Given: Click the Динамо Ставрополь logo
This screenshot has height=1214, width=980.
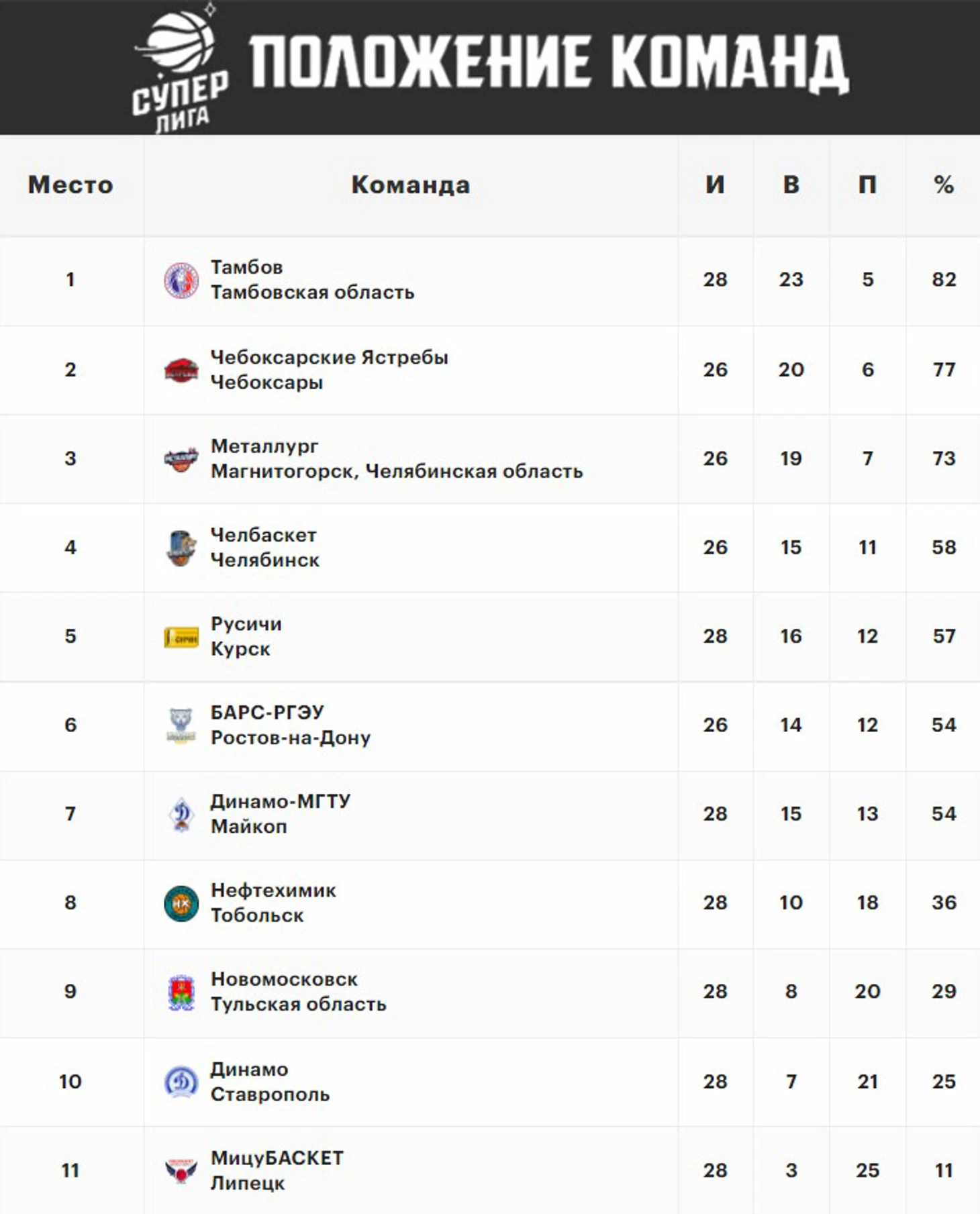Looking at the screenshot, I should (x=181, y=1082).
